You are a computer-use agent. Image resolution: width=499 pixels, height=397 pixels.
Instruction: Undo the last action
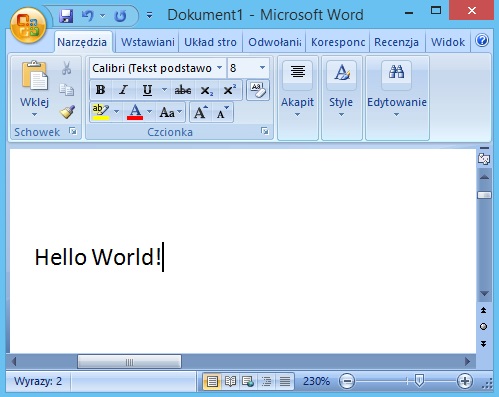click(x=88, y=16)
